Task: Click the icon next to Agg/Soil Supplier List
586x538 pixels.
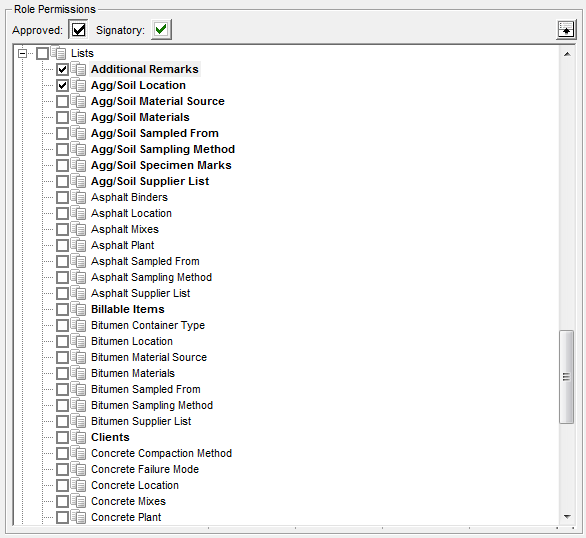Action: pos(78,181)
